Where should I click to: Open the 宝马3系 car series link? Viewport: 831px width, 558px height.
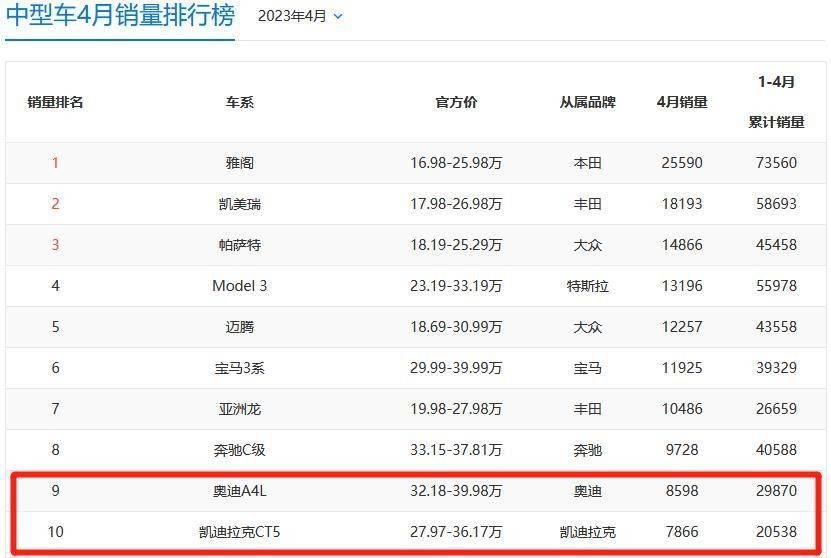[x=240, y=368]
